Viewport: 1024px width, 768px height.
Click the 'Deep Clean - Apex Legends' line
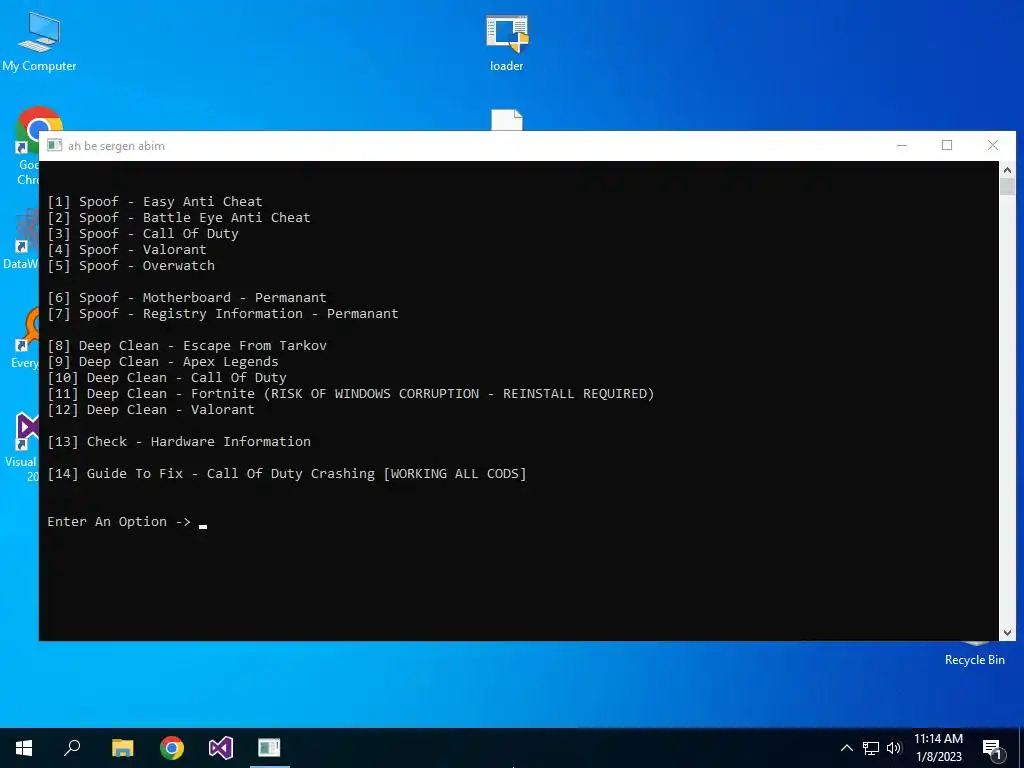[x=163, y=362]
